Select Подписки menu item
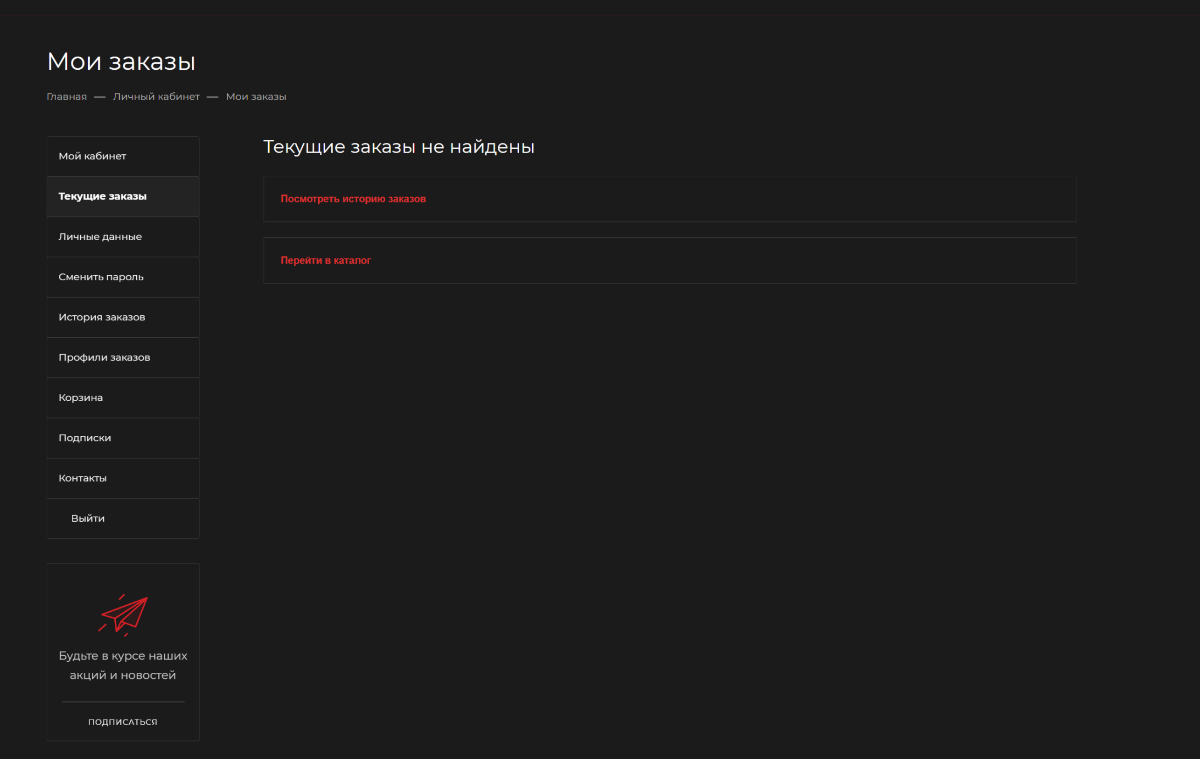The image size is (1200, 759). pyautogui.click(x=85, y=438)
